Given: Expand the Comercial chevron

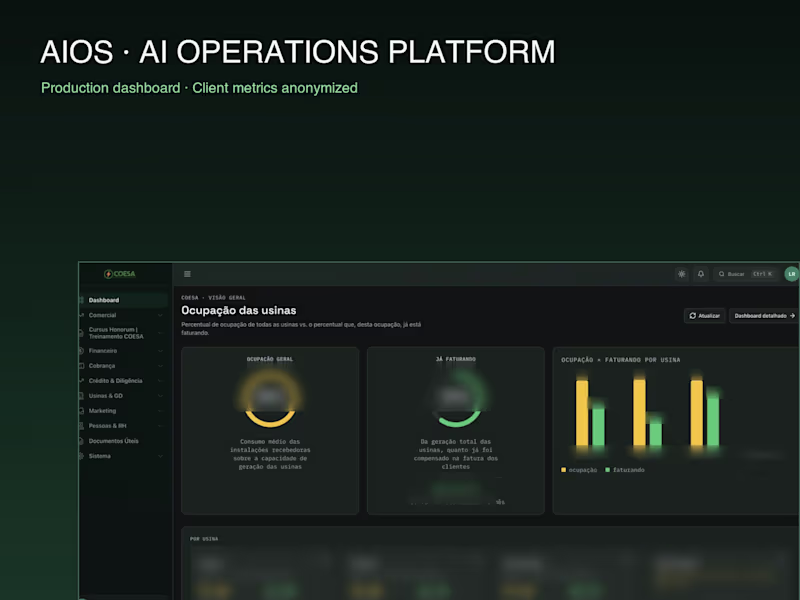Looking at the screenshot, I should tap(160, 315).
